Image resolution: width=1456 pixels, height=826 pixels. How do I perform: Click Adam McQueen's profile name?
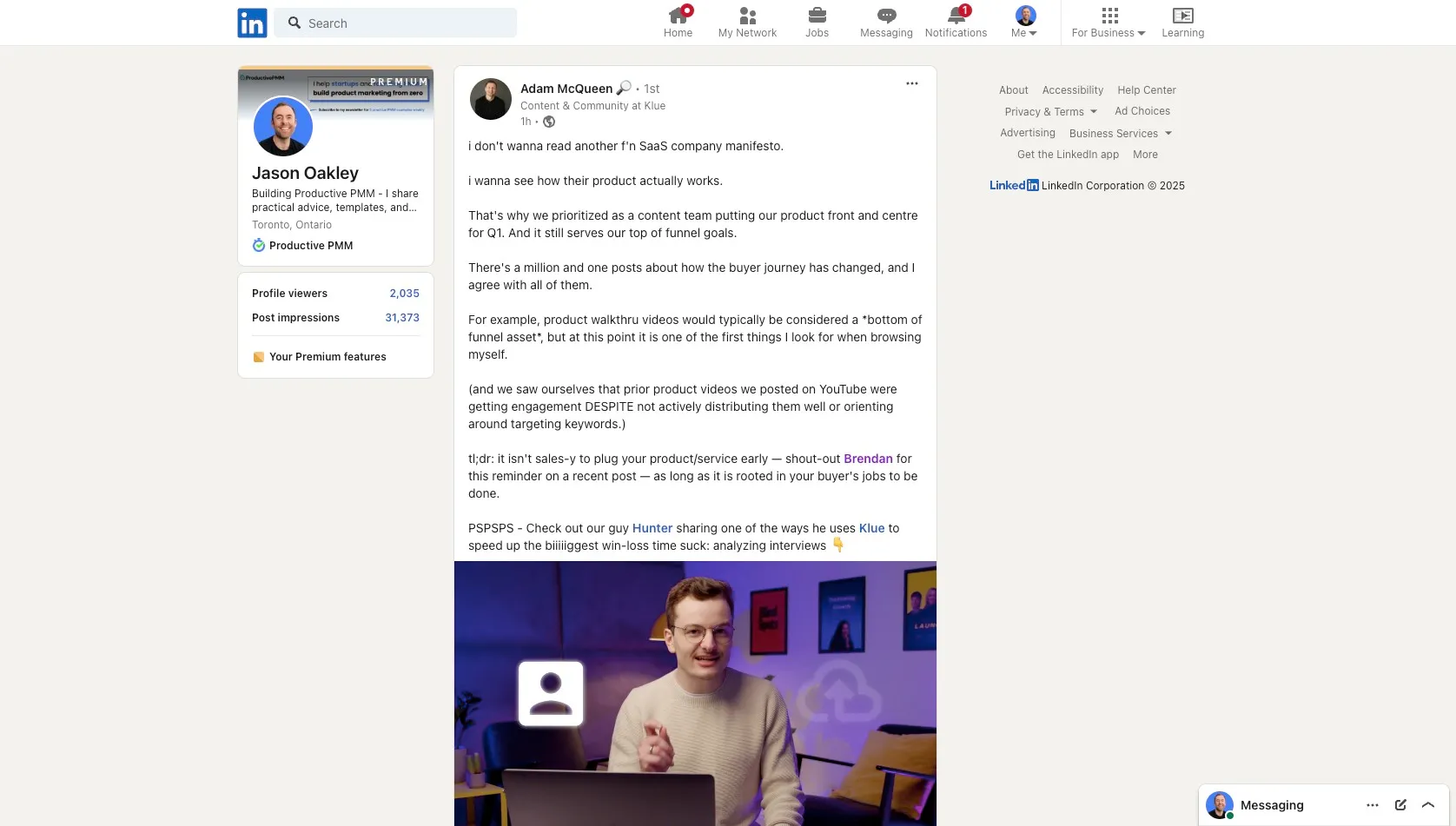(x=566, y=88)
